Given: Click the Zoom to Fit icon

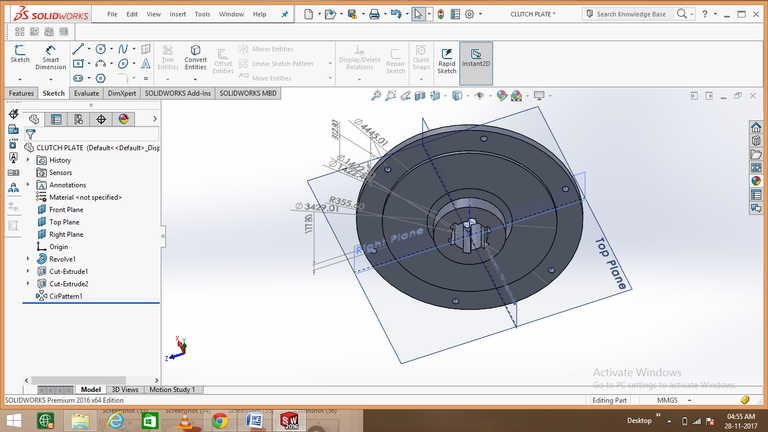Looking at the screenshot, I should pyautogui.click(x=376, y=96).
